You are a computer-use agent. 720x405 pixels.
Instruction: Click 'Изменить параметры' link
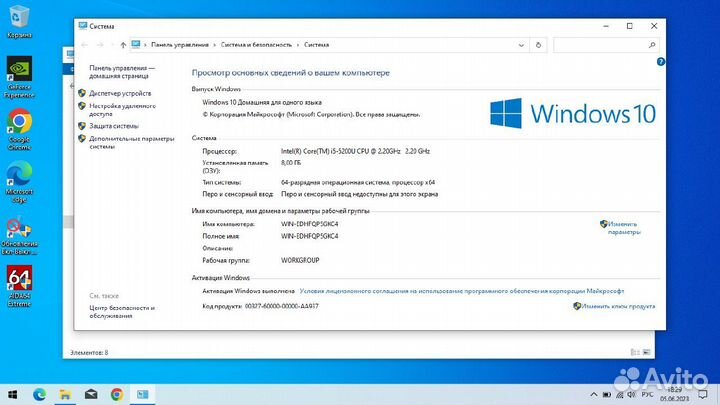click(x=624, y=228)
